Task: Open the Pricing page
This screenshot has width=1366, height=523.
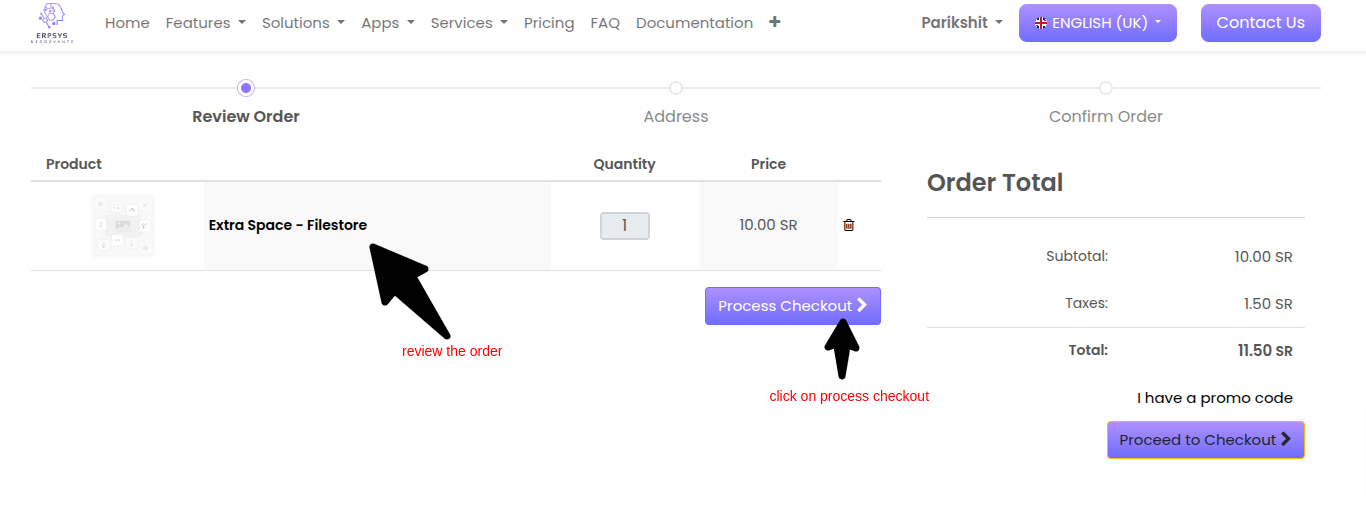Action: [x=549, y=23]
